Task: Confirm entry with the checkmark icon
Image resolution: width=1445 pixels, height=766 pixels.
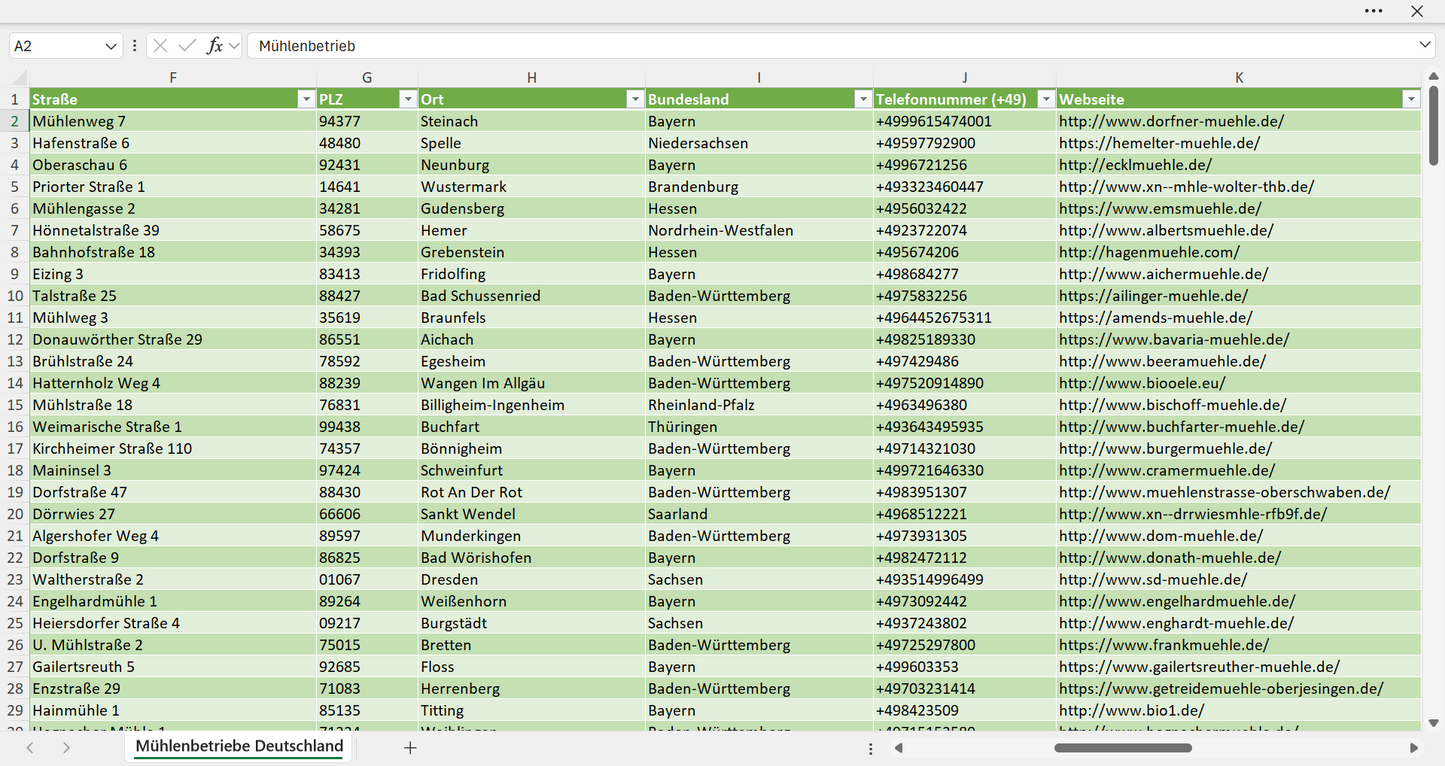Action: point(187,46)
